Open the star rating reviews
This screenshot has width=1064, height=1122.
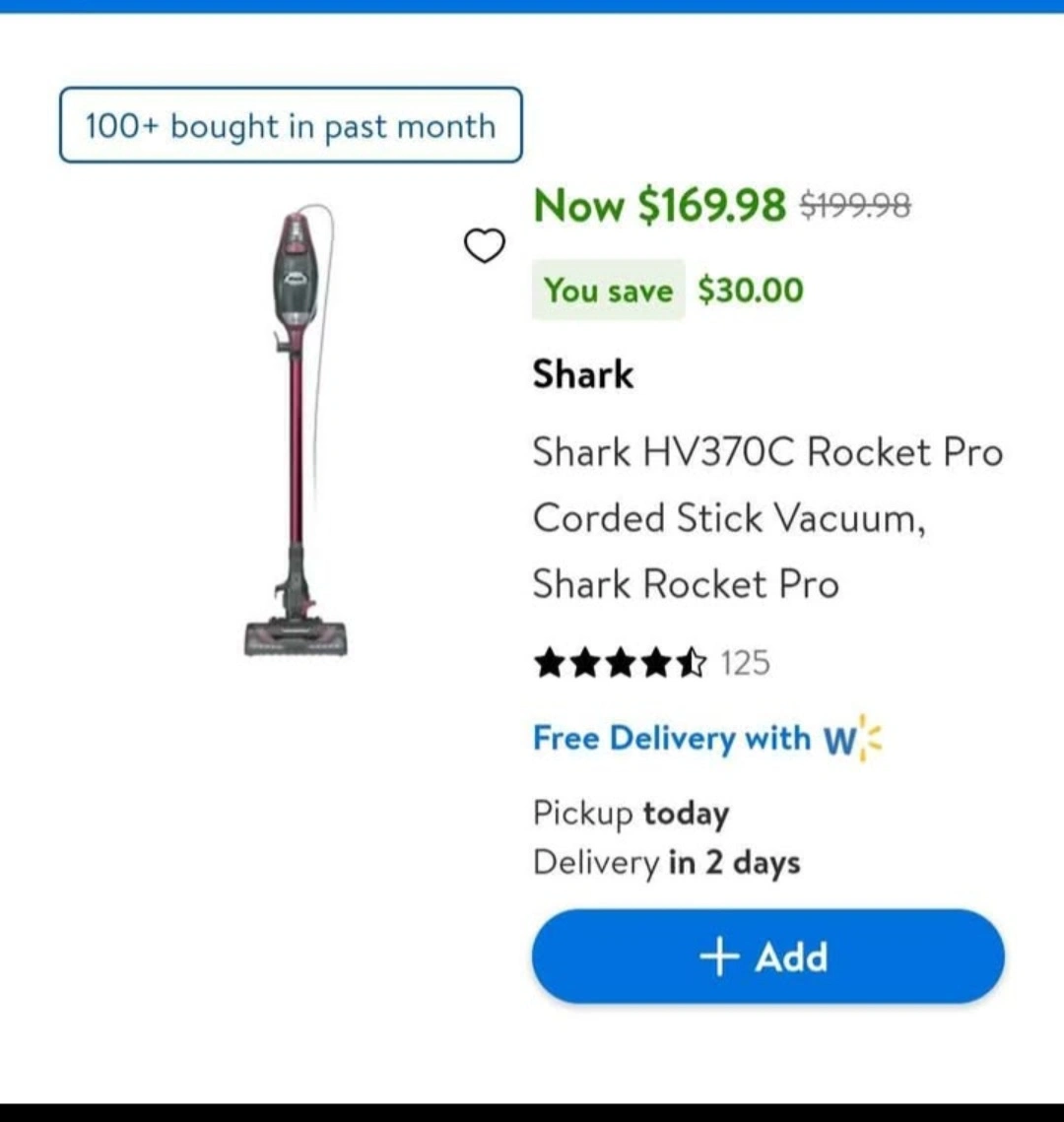coord(620,663)
